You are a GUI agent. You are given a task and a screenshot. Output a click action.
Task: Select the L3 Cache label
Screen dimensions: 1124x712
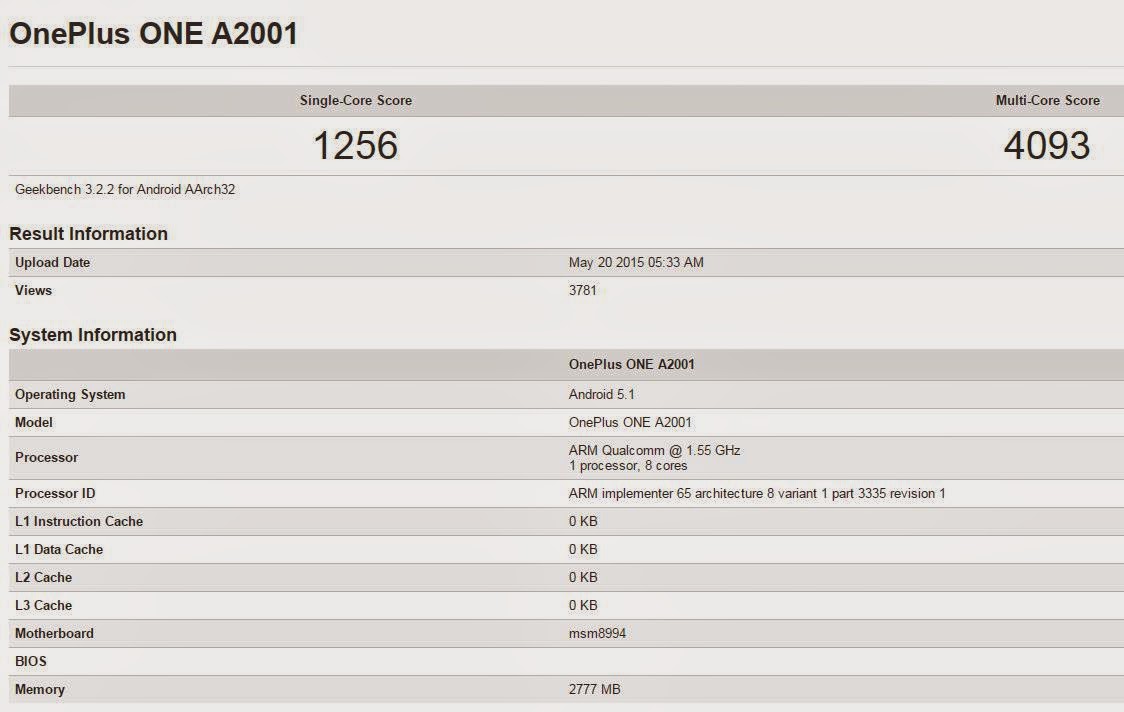43,605
